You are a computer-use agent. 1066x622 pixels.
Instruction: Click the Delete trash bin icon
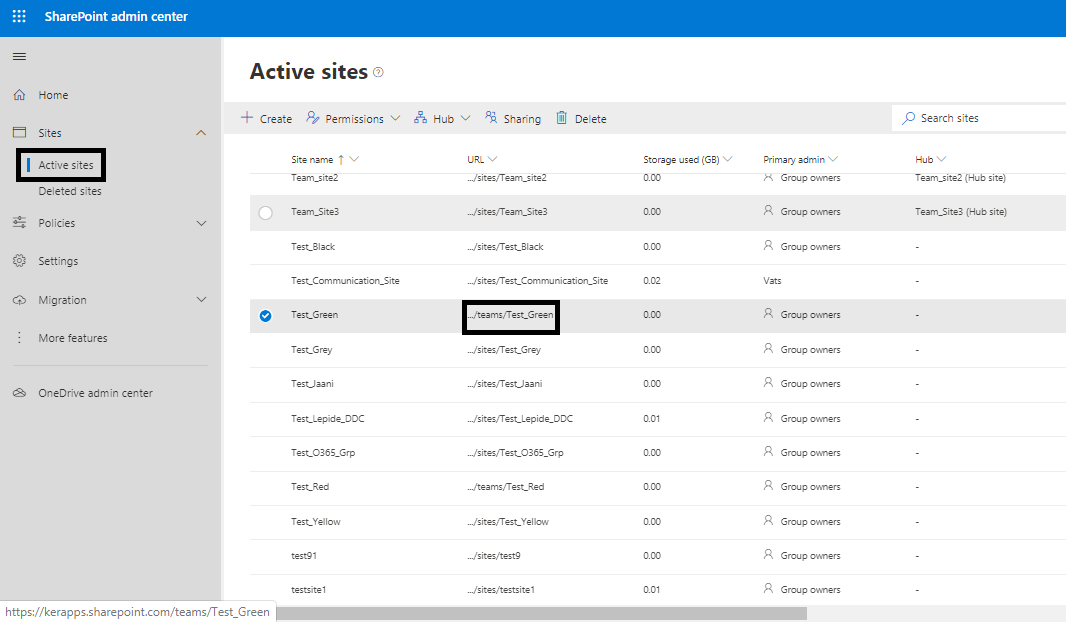pos(562,118)
